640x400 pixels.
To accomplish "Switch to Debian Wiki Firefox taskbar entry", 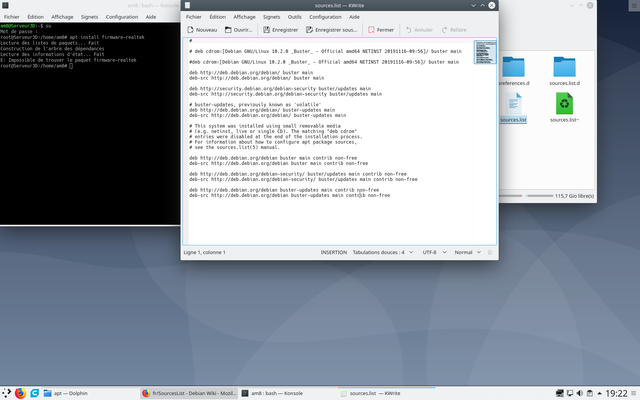I will (x=189, y=393).
